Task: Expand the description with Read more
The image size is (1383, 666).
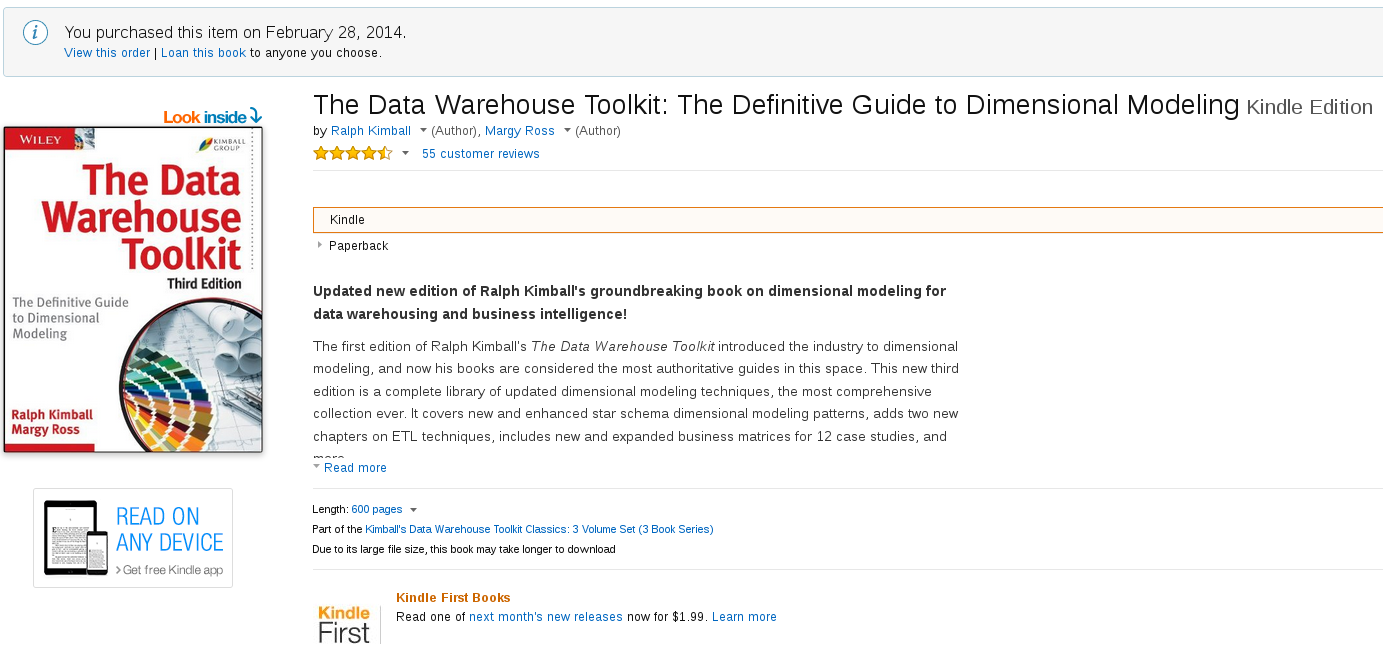Action: (x=355, y=468)
